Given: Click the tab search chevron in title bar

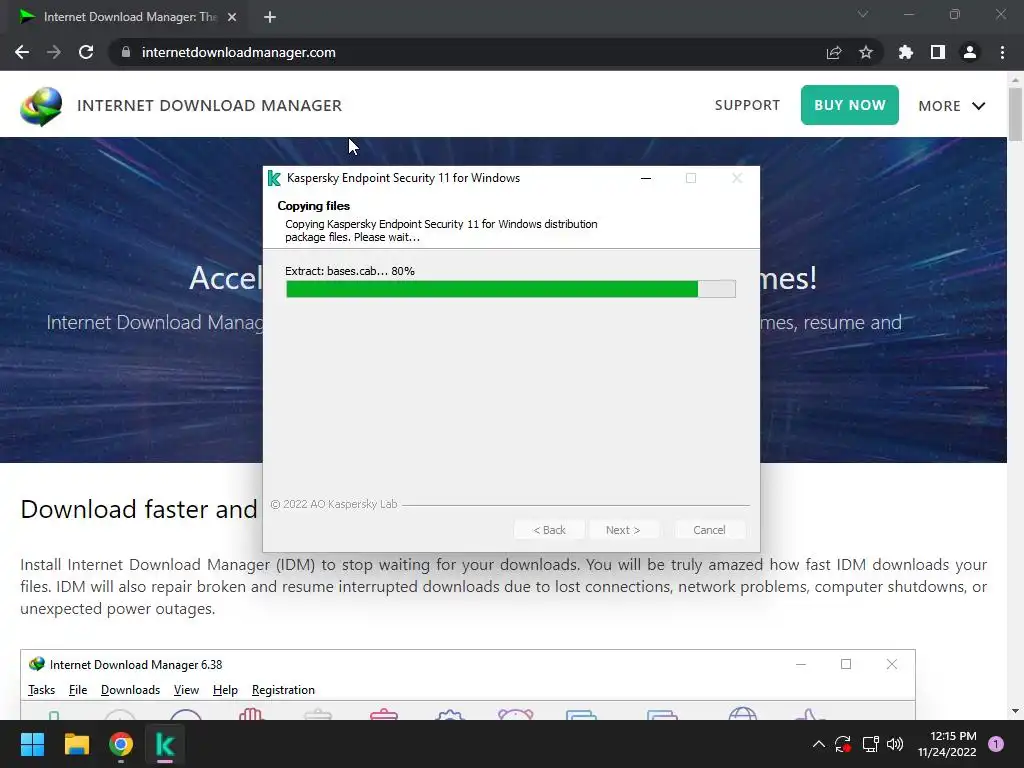Looking at the screenshot, I should pos(863,14).
